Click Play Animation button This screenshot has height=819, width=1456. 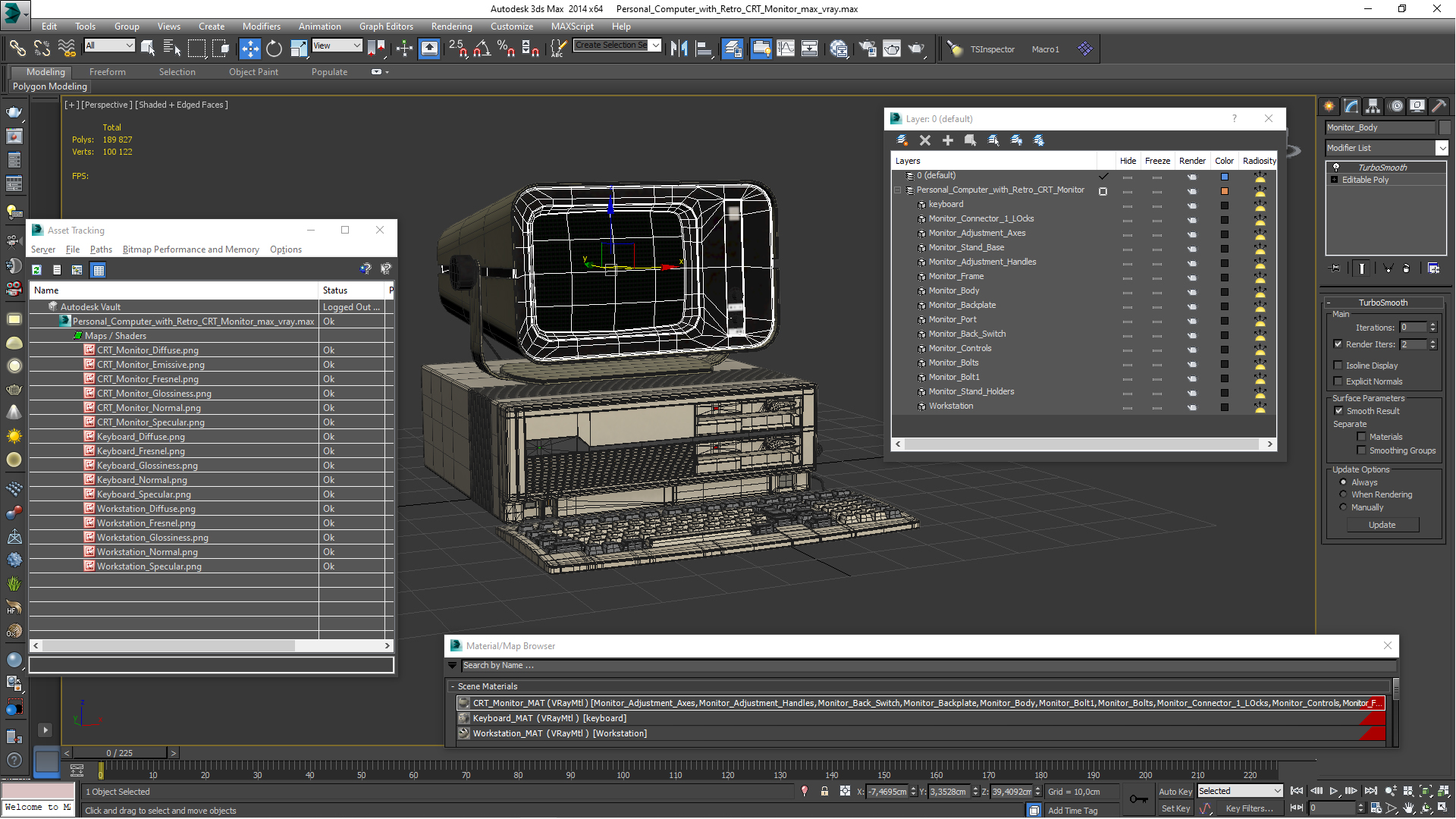tap(1333, 791)
